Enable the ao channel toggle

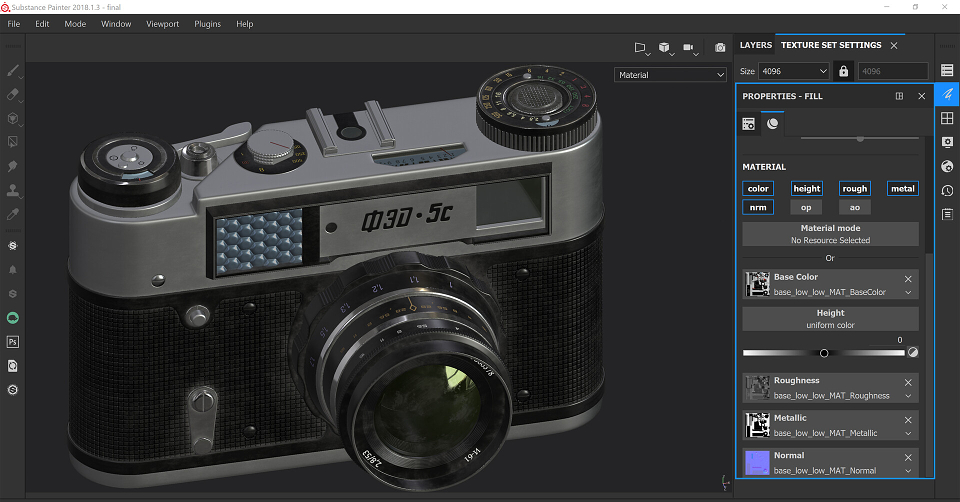point(855,208)
